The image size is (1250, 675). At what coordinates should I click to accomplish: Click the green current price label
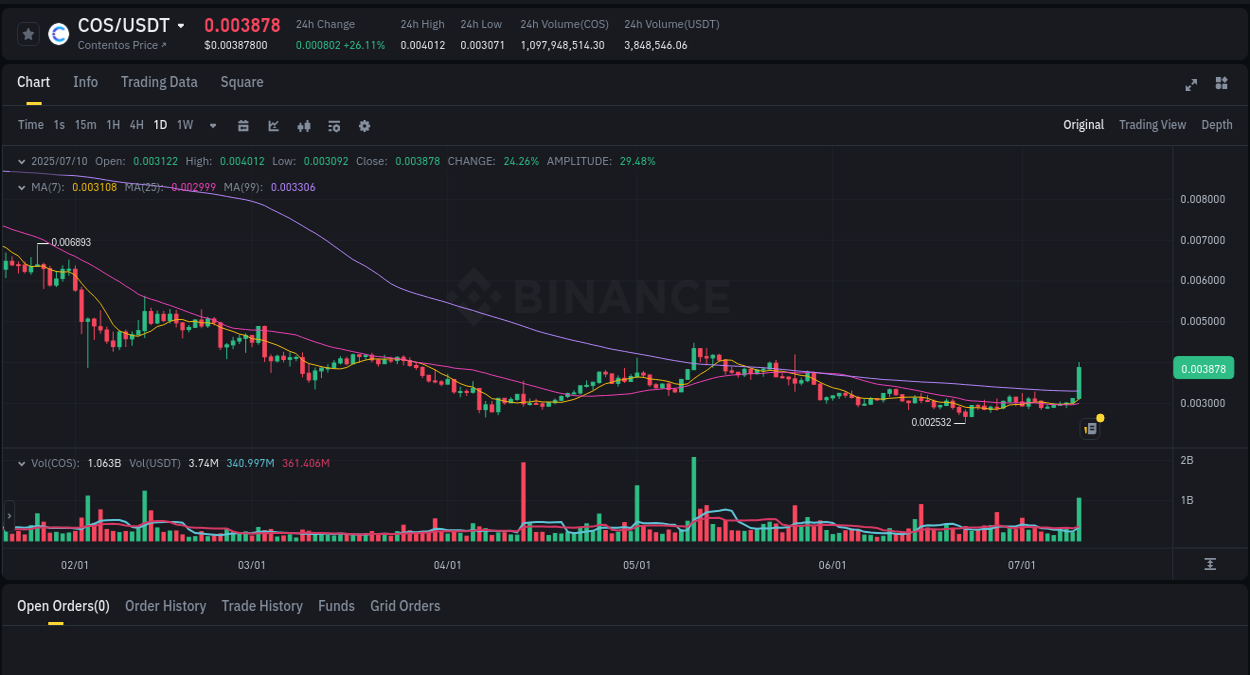pos(1203,368)
